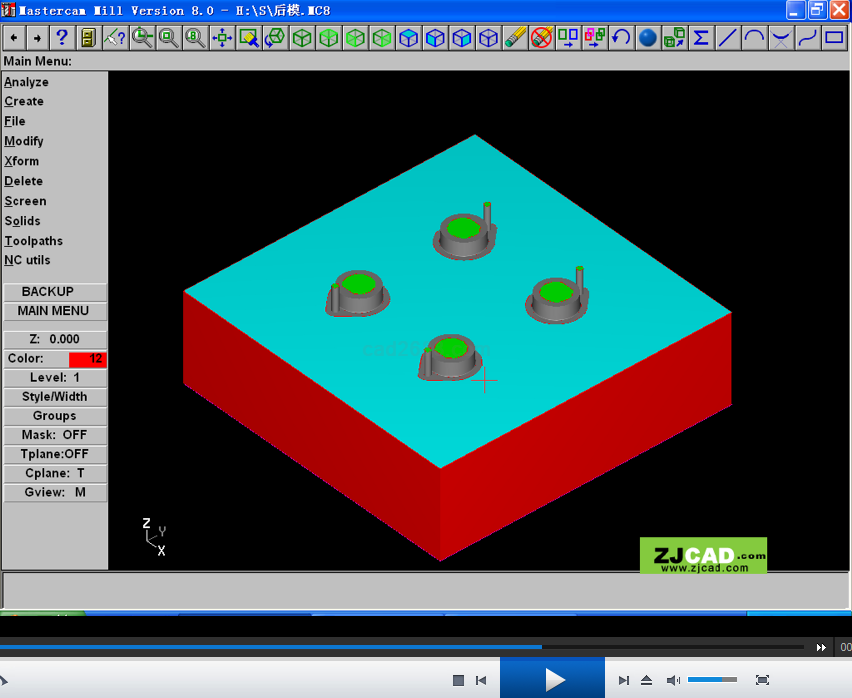Open the Xform menu

[x=22, y=161]
